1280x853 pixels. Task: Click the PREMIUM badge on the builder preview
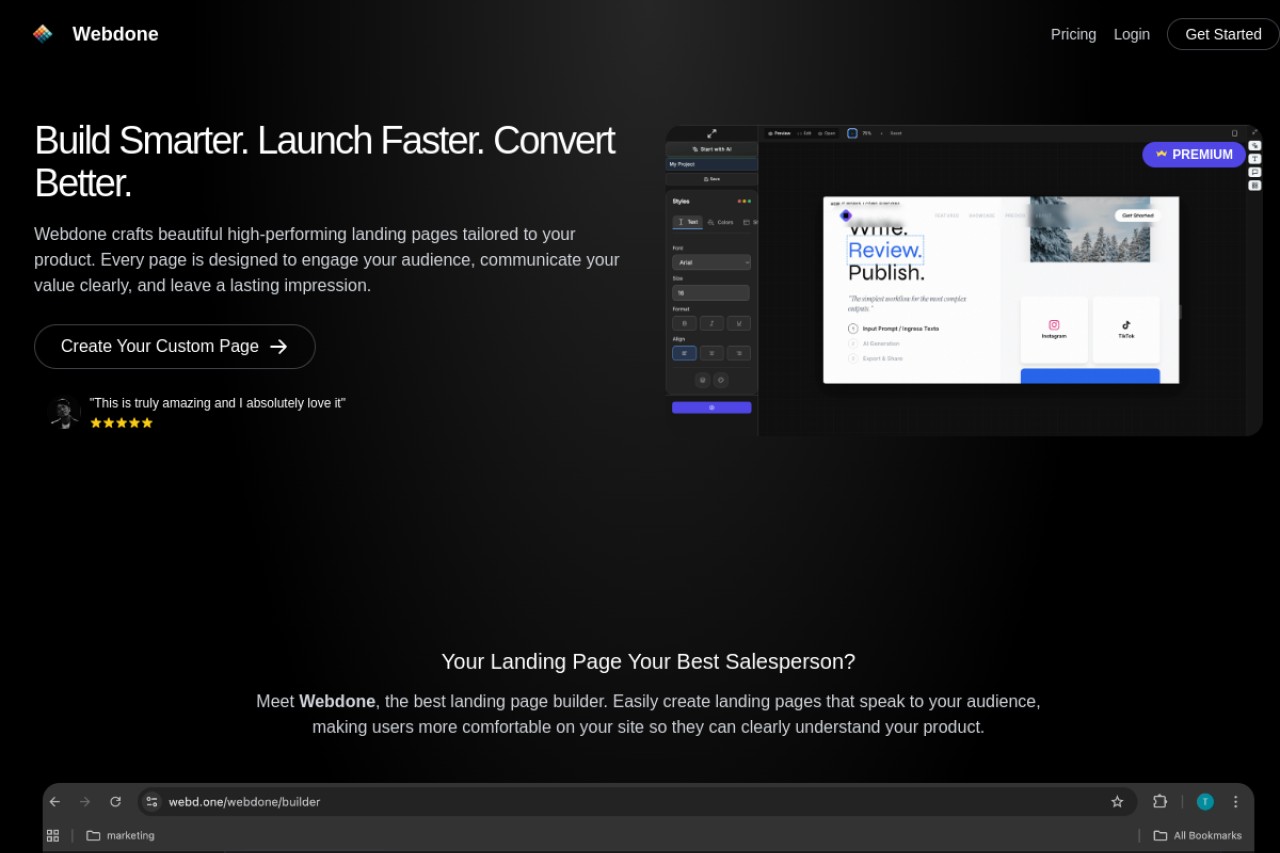click(x=1194, y=154)
